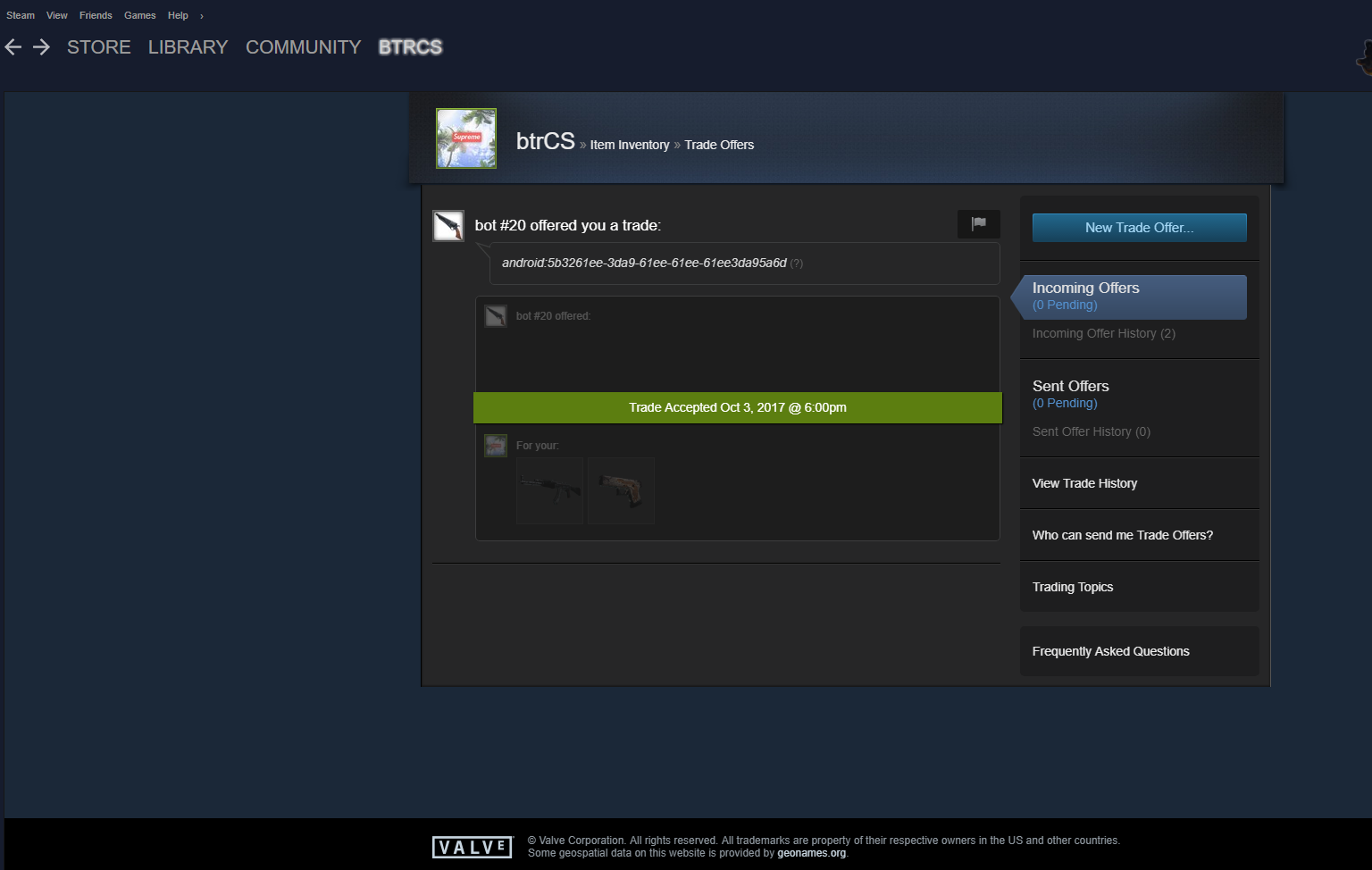The width and height of the screenshot is (1372, 870).
Task: Open the View menu
Action: coord(57,15)
